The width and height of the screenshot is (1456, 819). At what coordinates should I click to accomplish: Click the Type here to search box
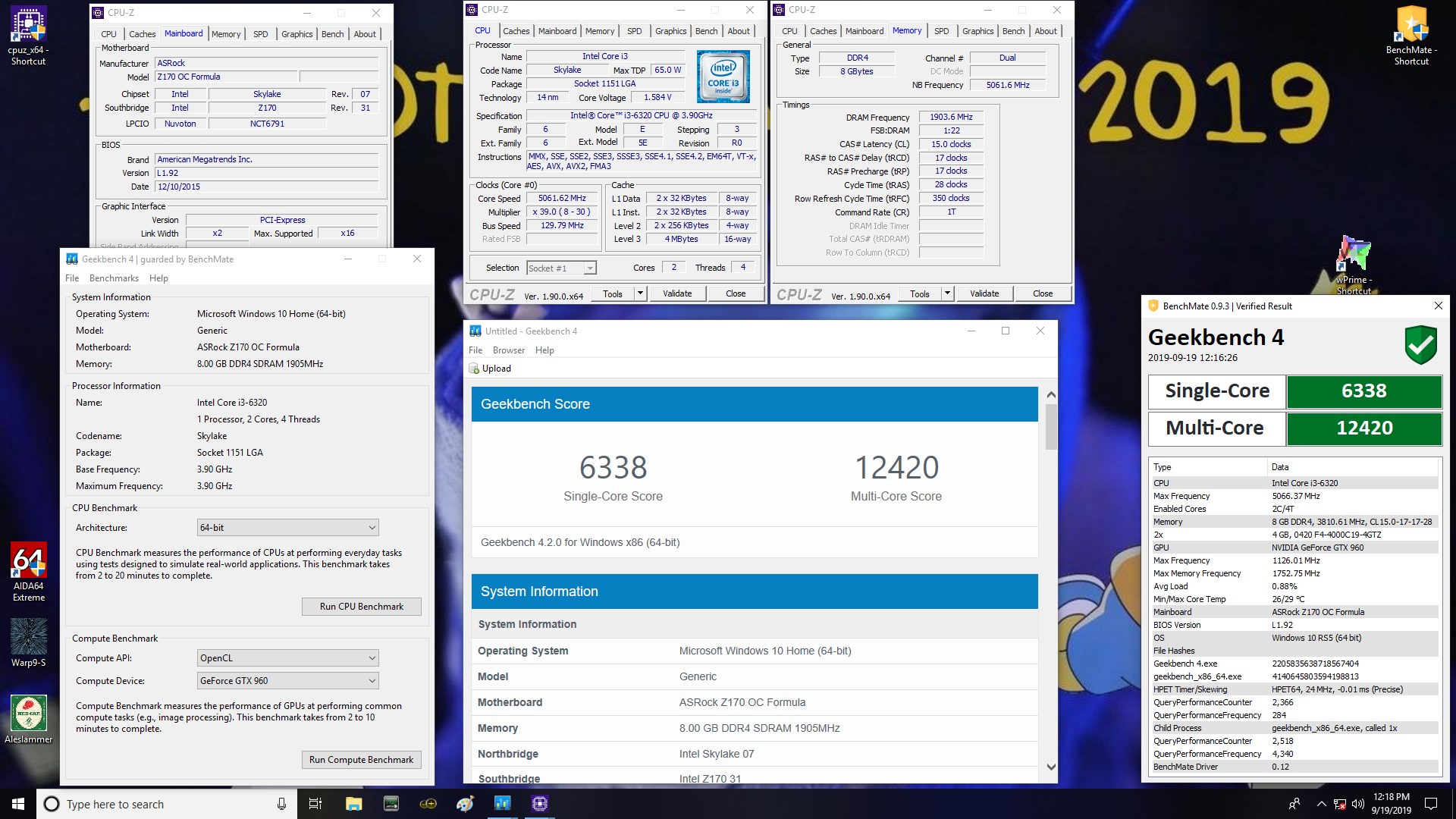coord(165,804)
